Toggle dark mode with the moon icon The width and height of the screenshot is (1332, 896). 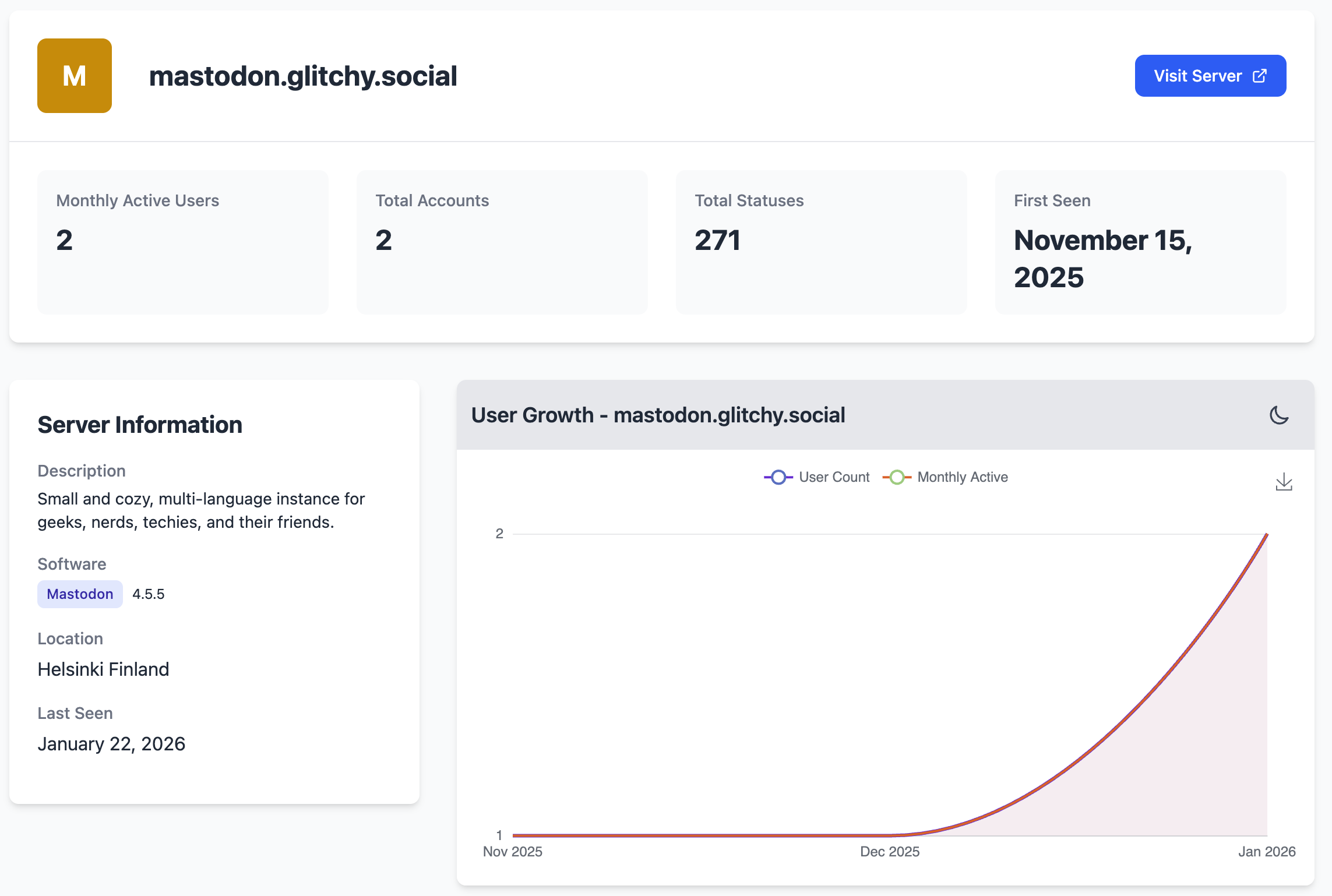pos(1279,415)
